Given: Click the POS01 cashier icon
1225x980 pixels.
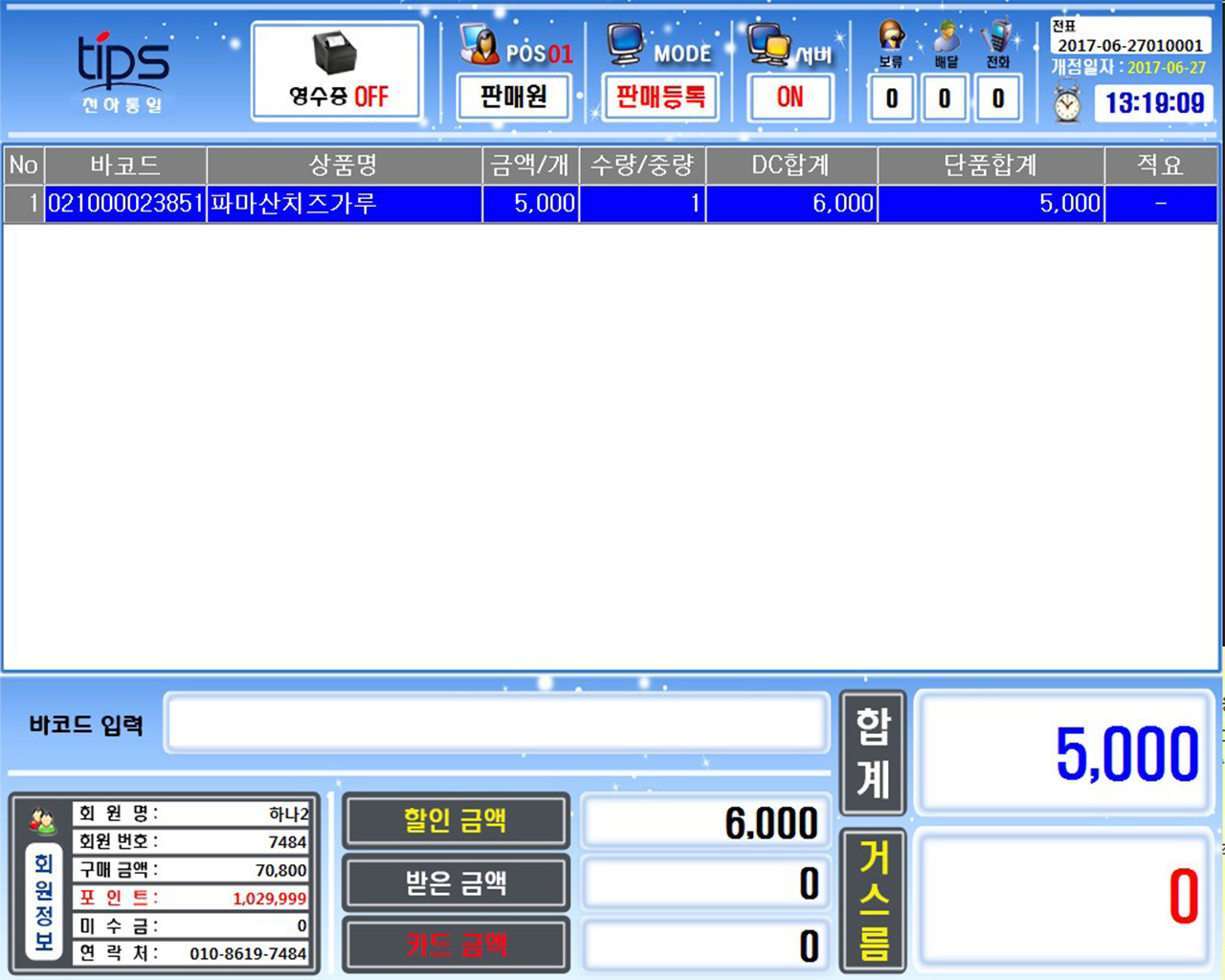Looking at the screenshot, I should tap(480, 44).
